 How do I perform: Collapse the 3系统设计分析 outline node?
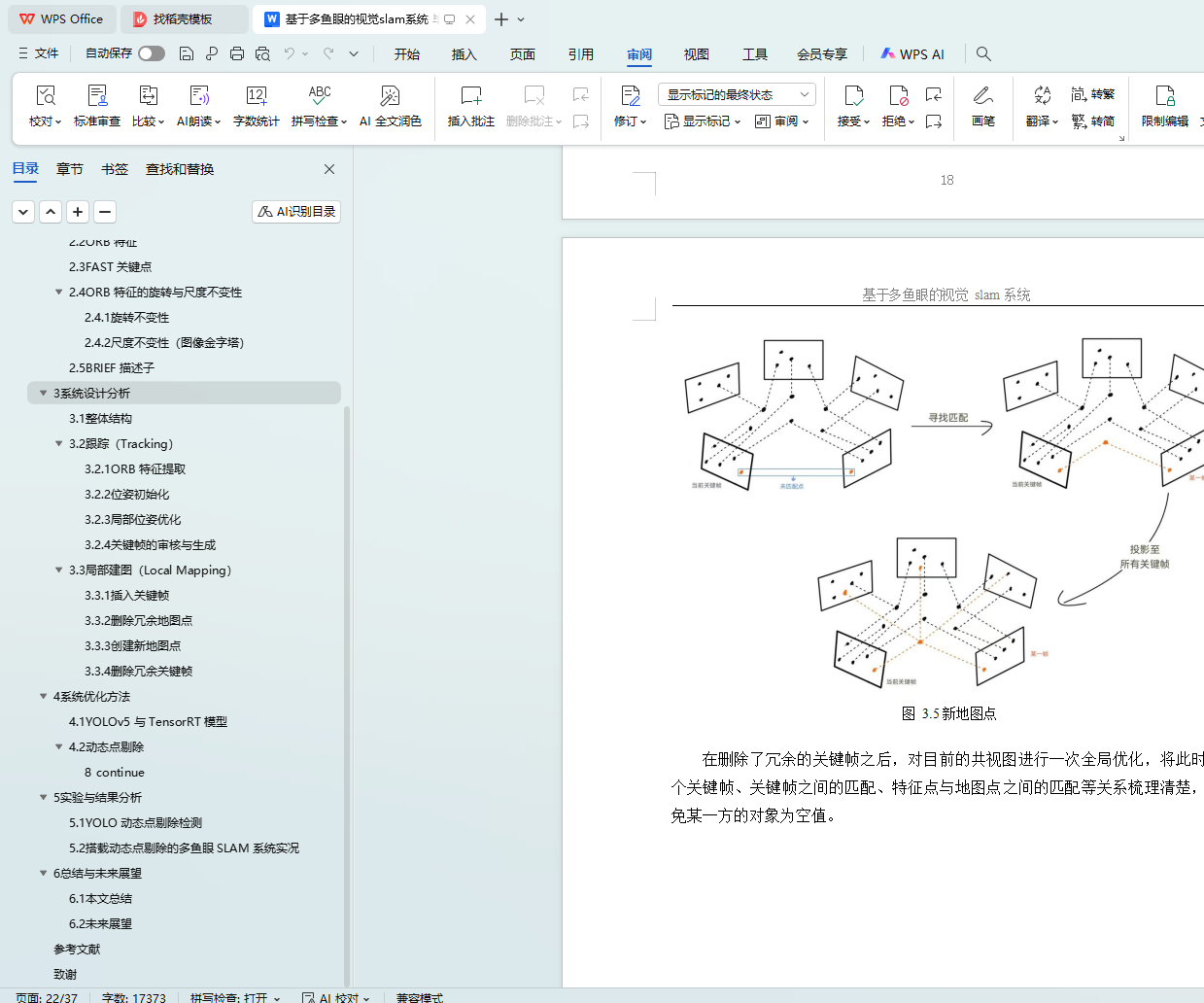[x=43, y=393]
